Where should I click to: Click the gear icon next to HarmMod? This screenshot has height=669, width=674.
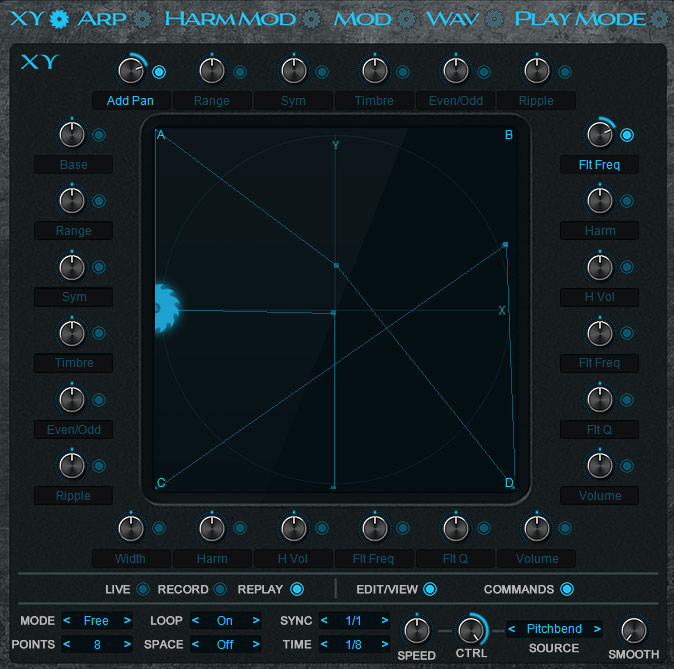[312, 19]
